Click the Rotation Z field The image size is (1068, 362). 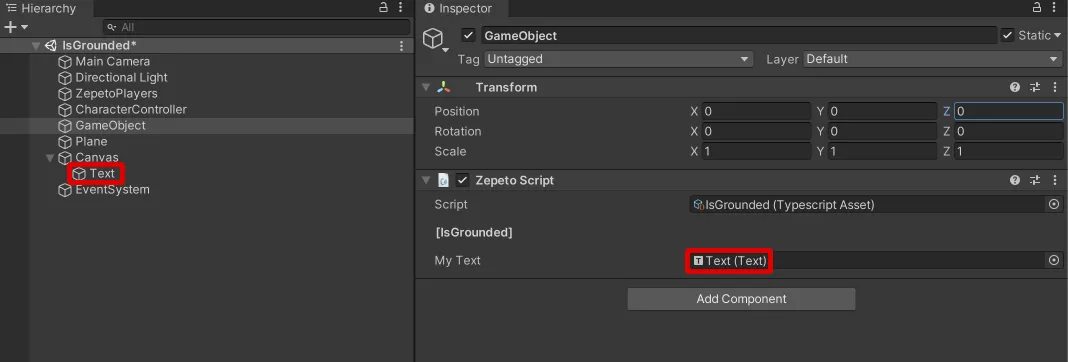click(x=1009, y=132)
